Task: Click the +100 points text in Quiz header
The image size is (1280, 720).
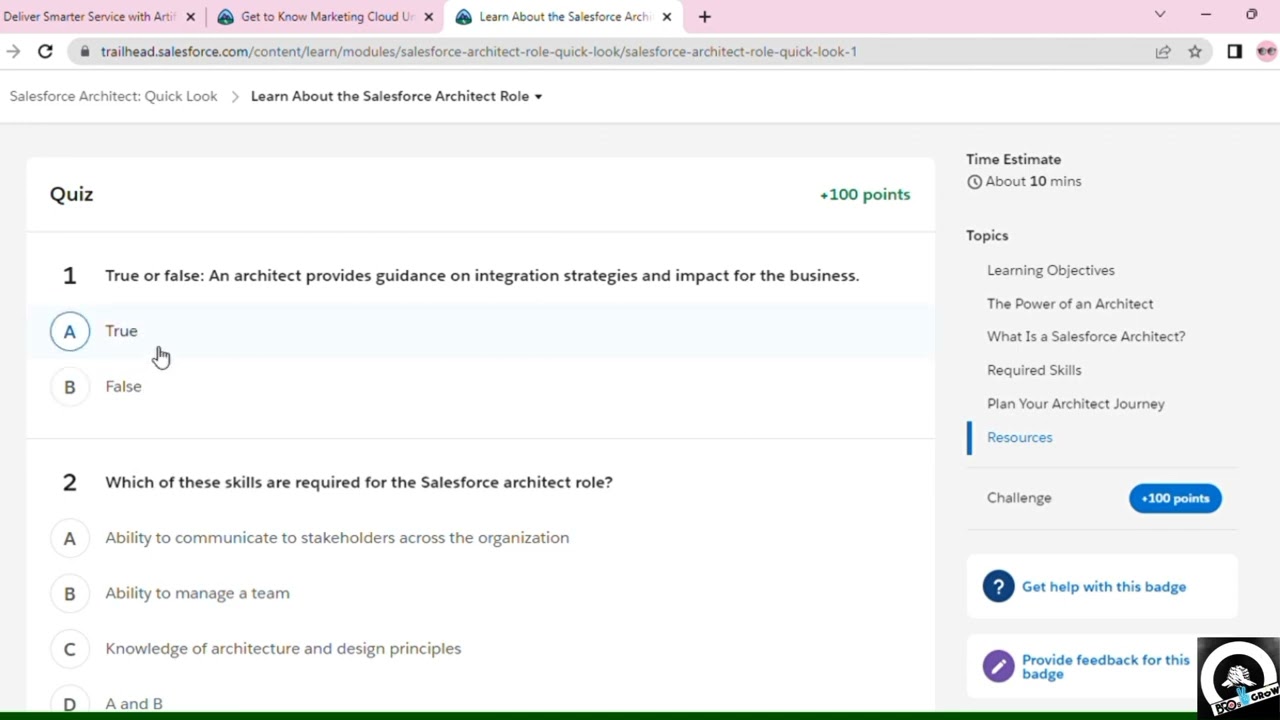Action: pyautogui.click(x=865, y=195)
